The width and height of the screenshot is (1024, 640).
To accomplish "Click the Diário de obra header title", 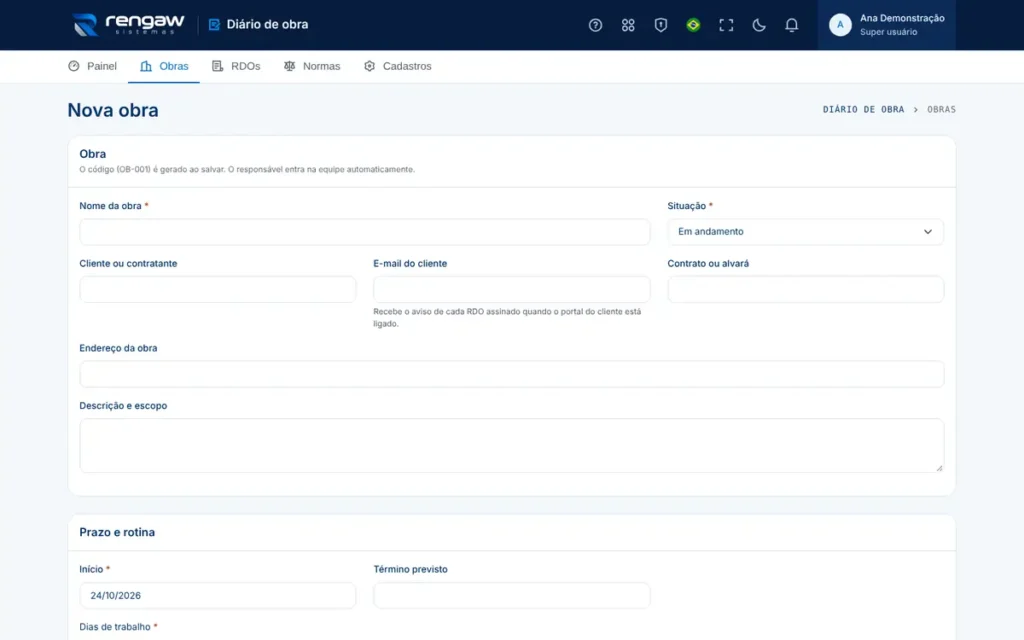I will tap(267, 25).
